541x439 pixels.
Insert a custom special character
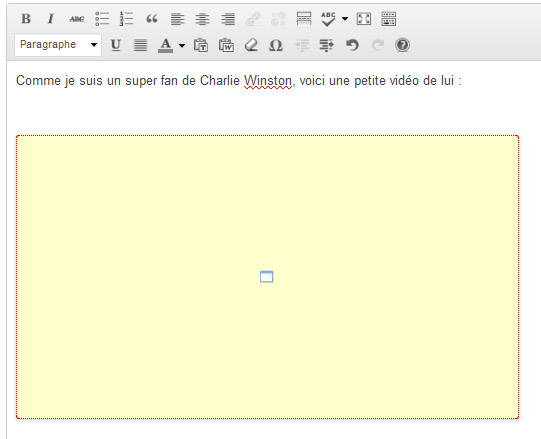pyautogui.click(x=276, y=45)
